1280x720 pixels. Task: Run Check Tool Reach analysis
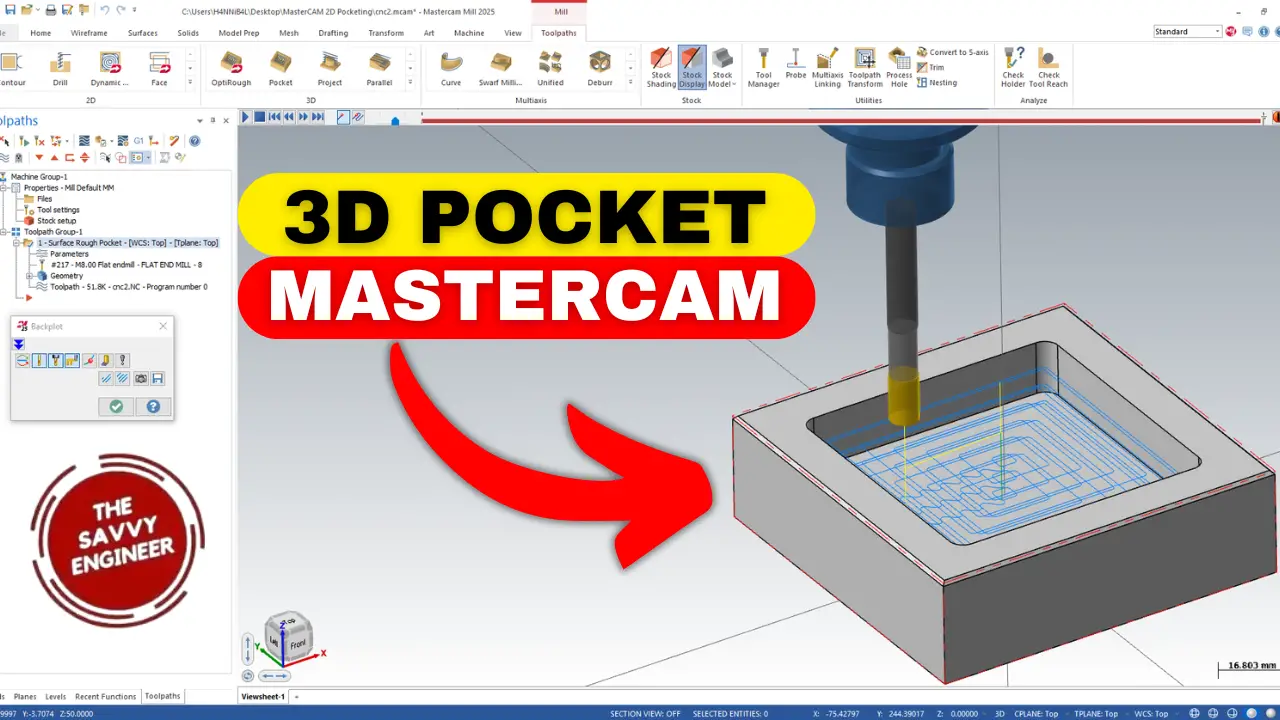tap(1049, 68)
